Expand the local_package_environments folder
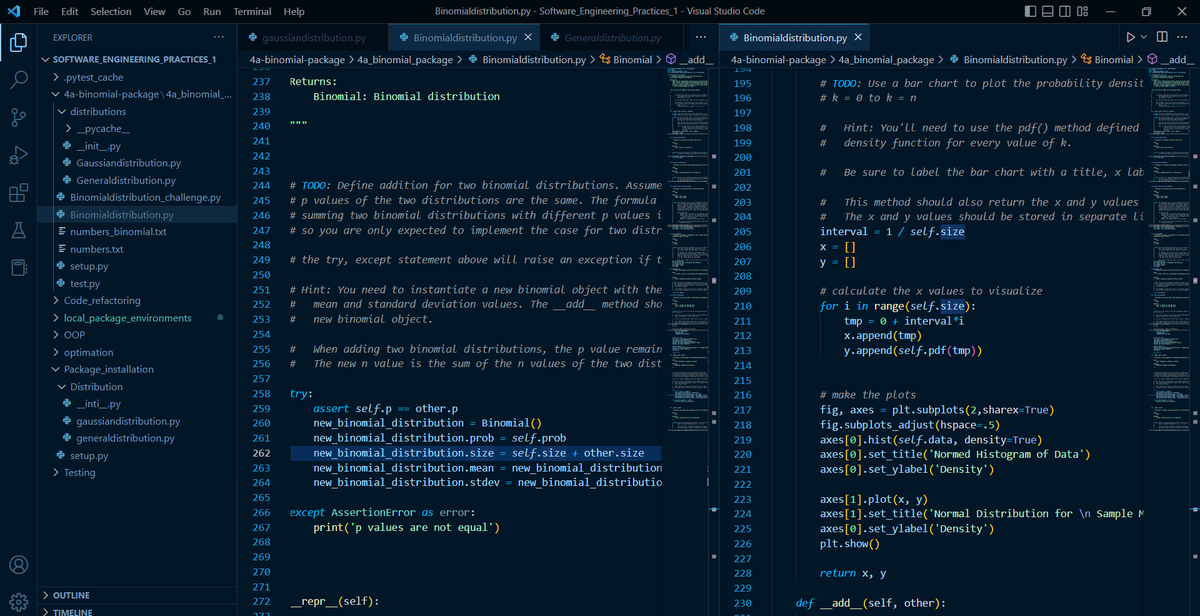 [x=138, y=318]
